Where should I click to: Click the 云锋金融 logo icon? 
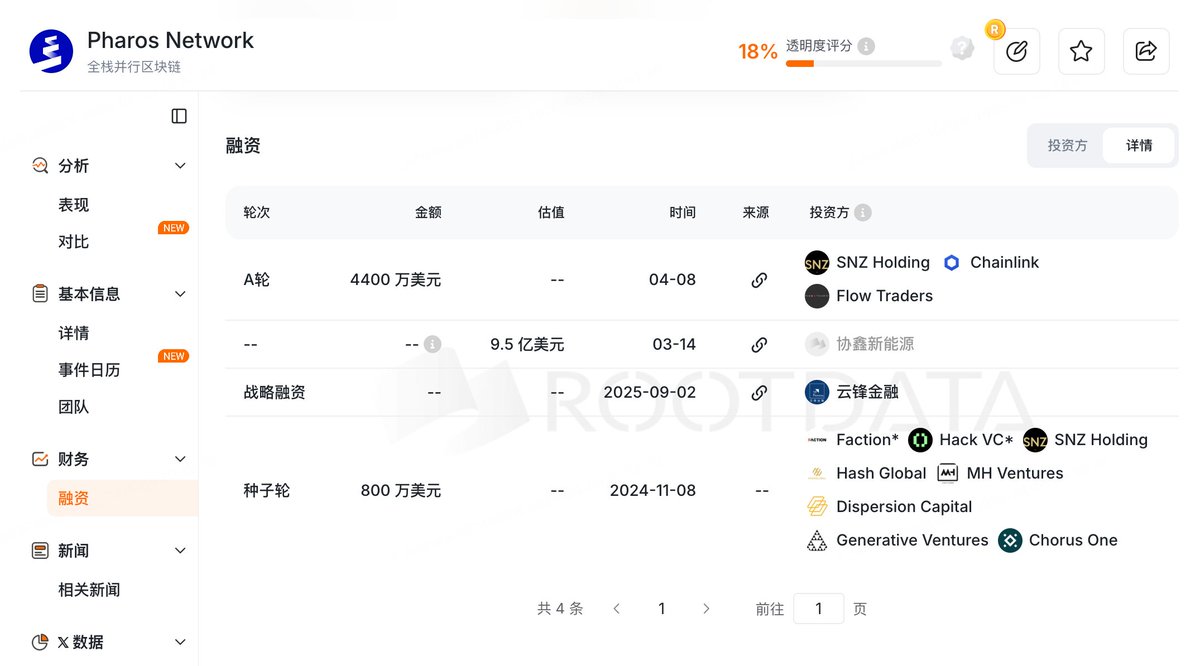817,392
